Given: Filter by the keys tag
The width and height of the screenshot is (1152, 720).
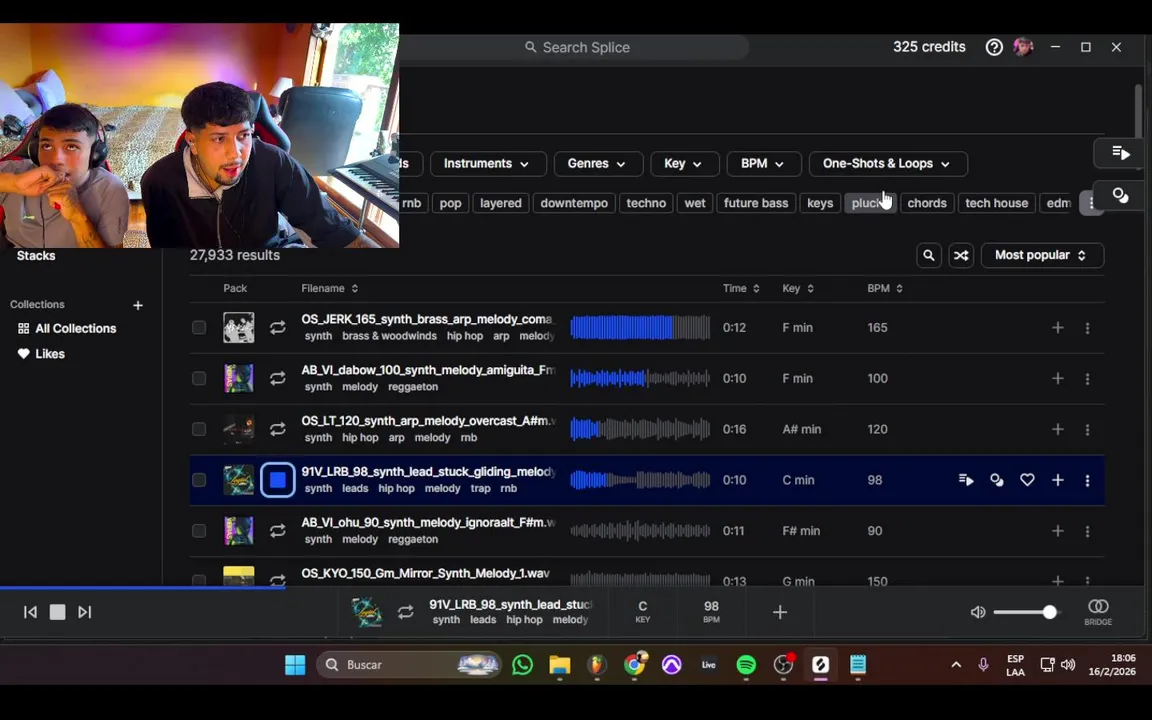Looking at the screenshot, I should [820, 204].
